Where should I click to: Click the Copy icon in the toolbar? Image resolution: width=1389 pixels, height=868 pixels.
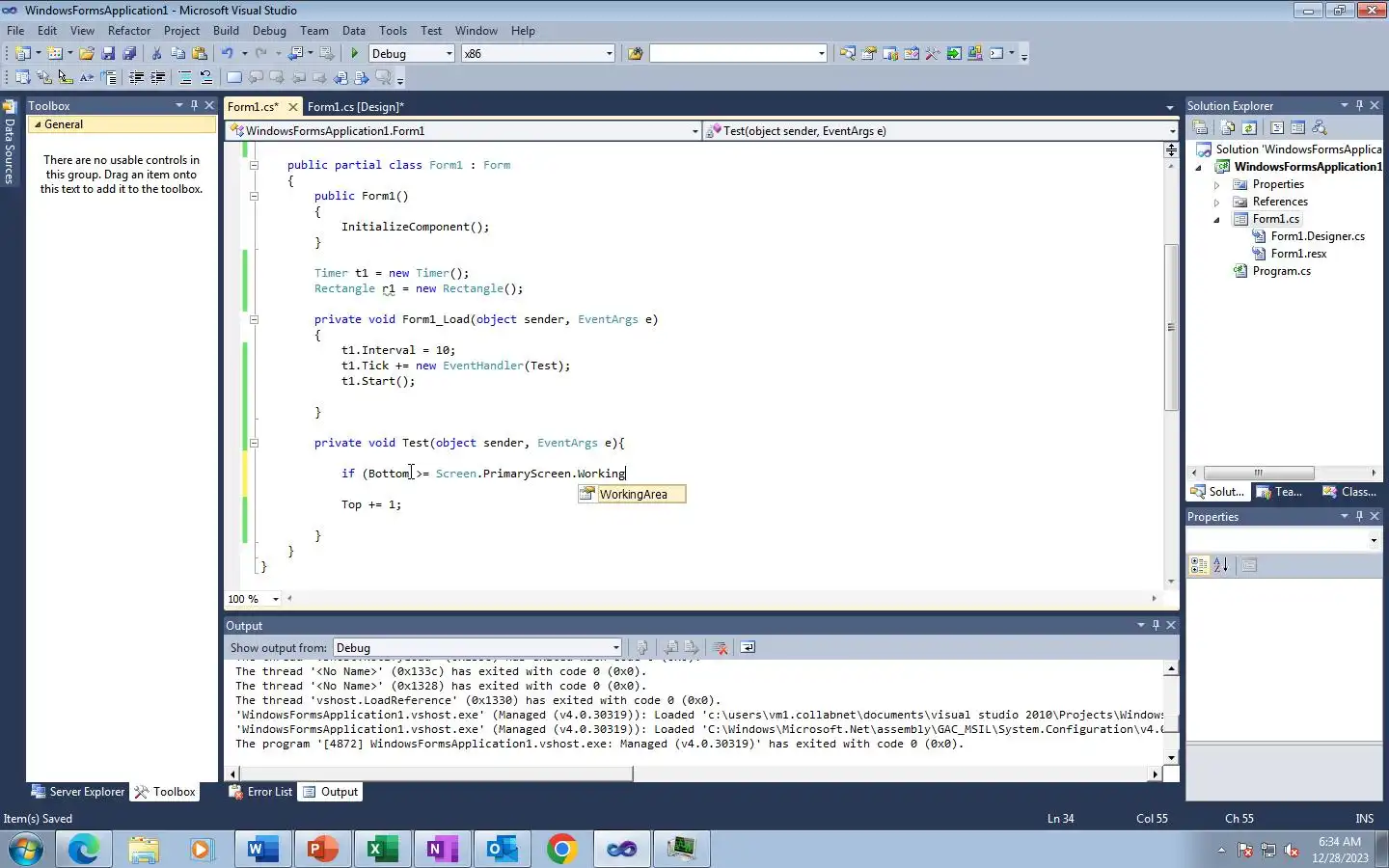177,54
